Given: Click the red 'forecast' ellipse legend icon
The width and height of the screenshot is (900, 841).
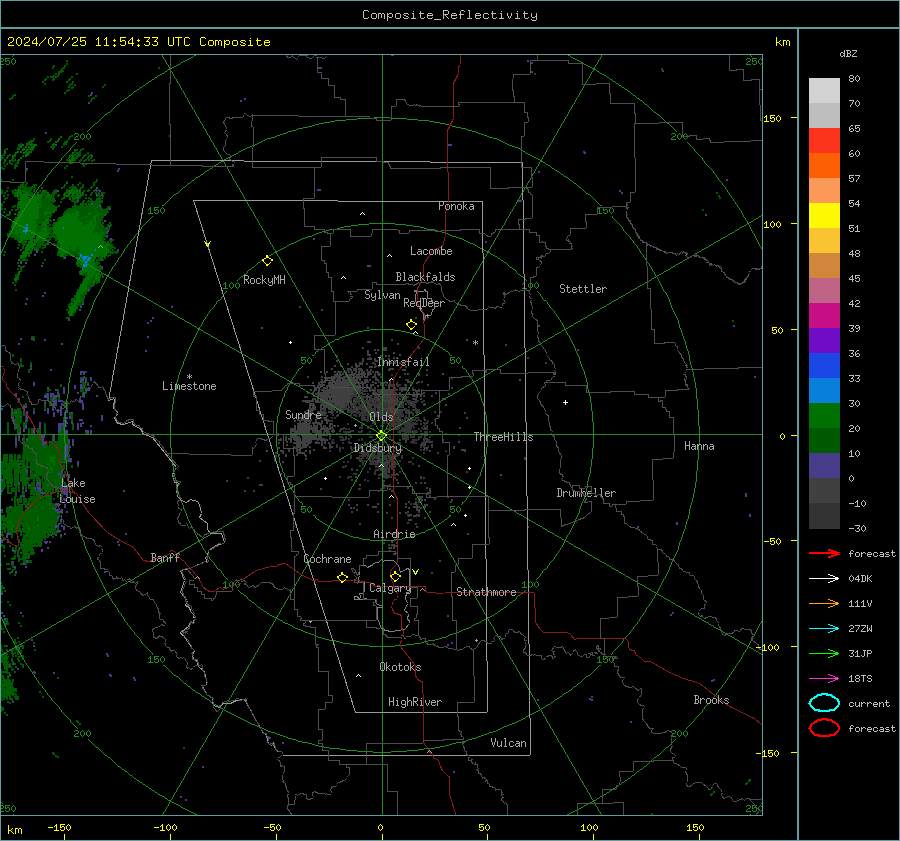Looking at the screenshot, I should point(824,728).
